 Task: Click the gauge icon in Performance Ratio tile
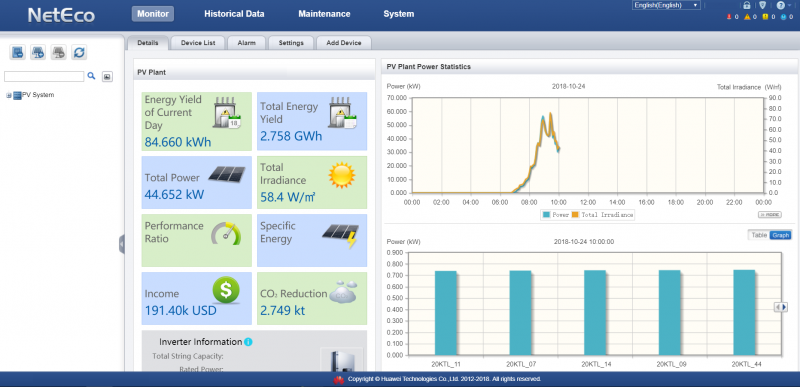tap(226, 233)
